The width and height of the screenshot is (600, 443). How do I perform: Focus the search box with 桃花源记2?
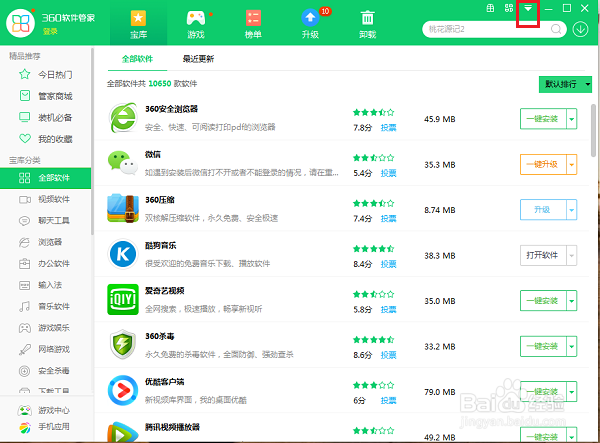(x=488, y=29)
